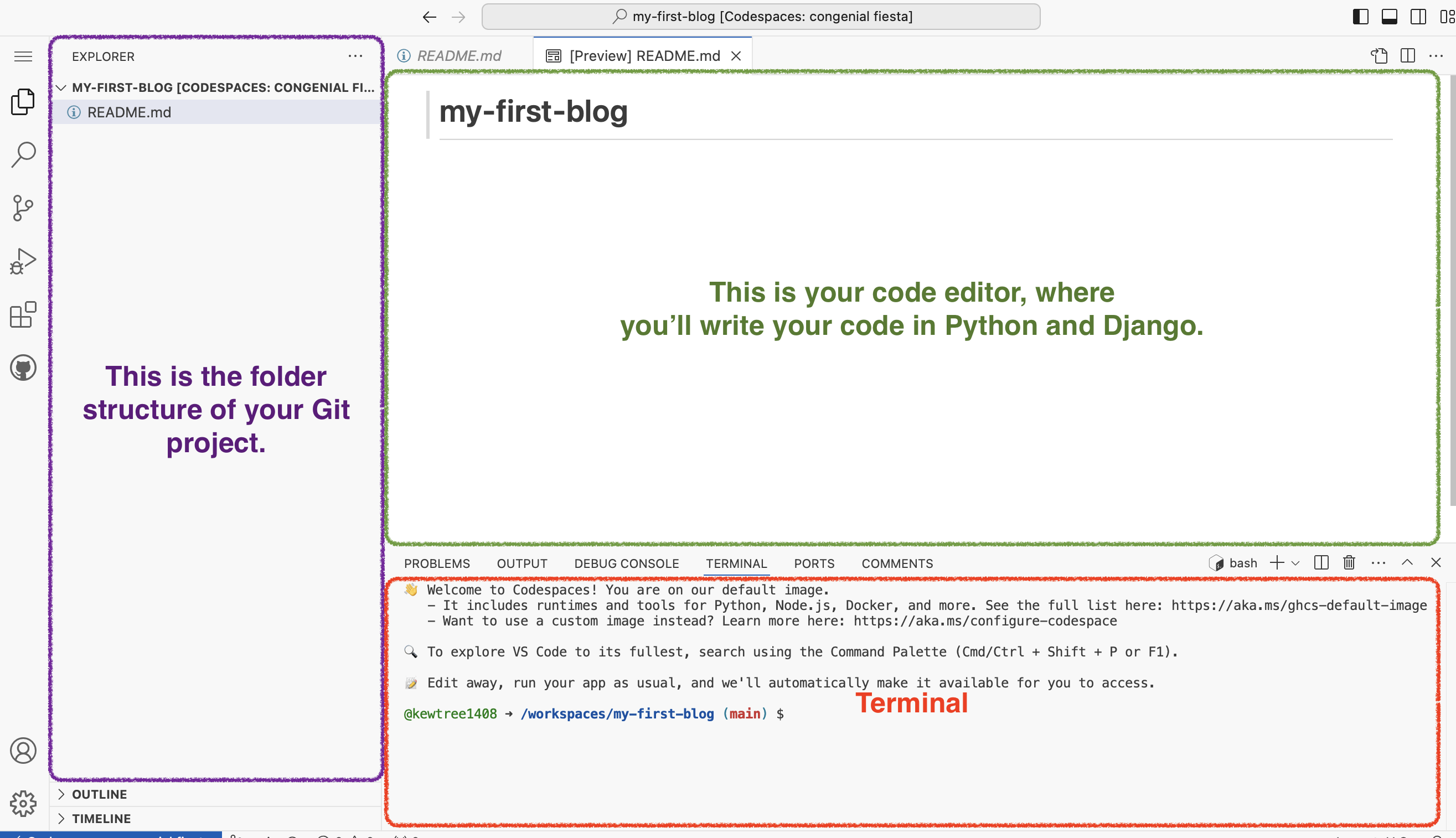
Task: Open the GitHub view in activity bar
Action: [x=23, y=368]
